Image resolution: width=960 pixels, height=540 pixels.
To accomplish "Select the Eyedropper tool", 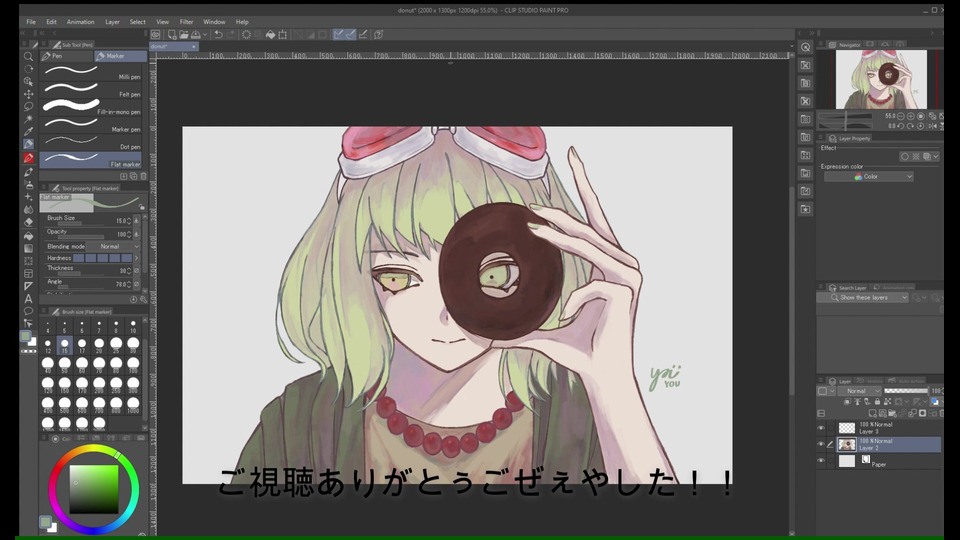I will point(28,132).
